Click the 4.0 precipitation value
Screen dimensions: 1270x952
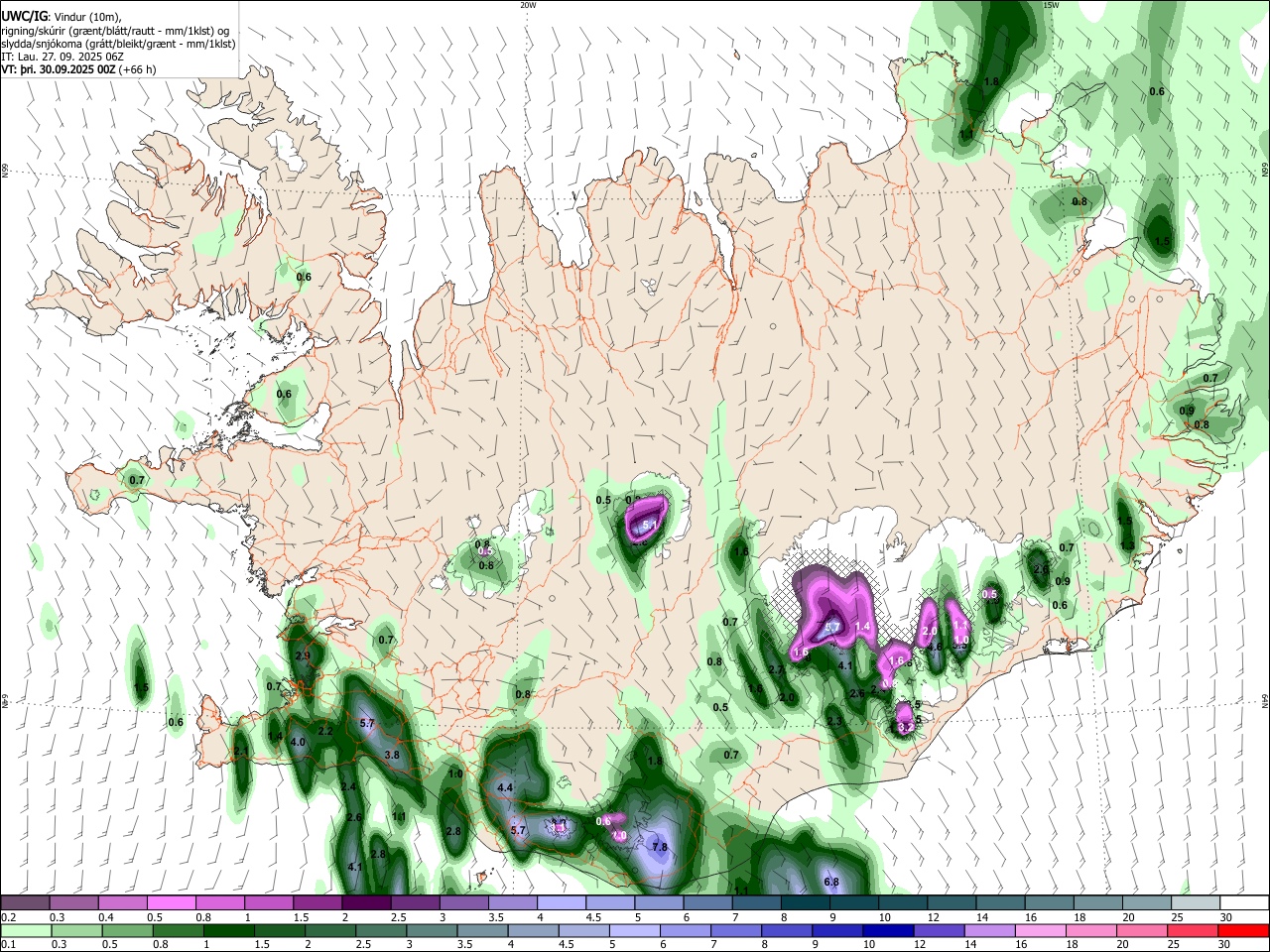click(x=298, y=742)
